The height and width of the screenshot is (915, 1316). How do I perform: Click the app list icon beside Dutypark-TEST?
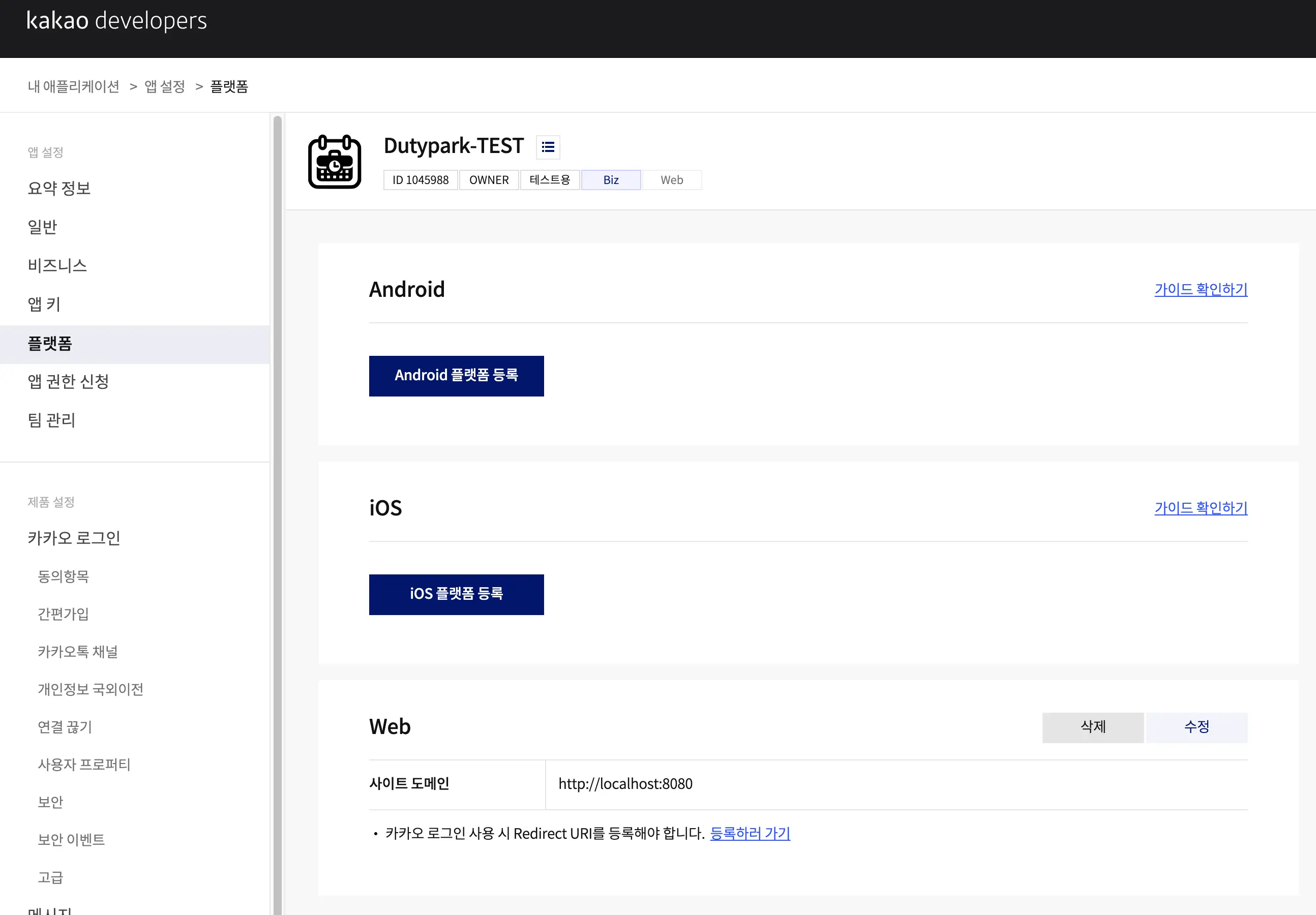(x=547, y=147)
